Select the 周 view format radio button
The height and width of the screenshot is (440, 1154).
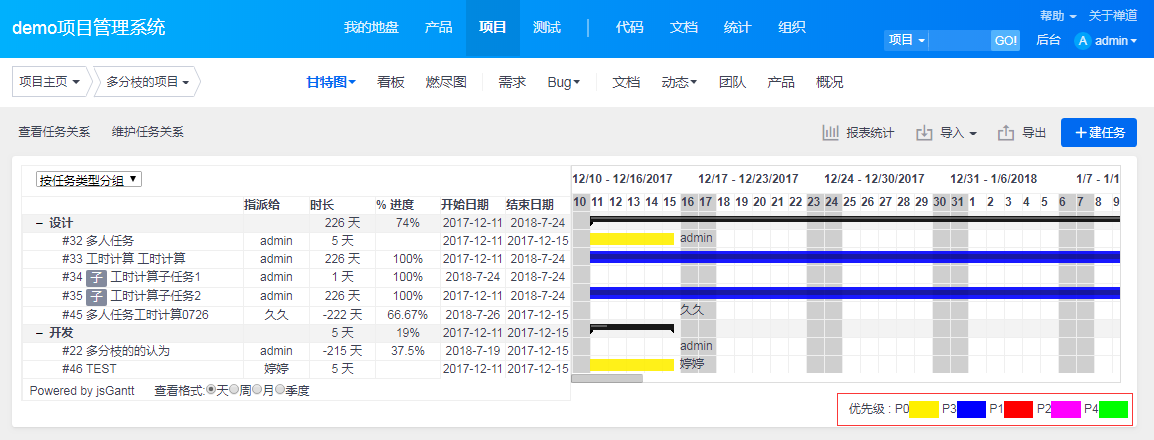[234, 390]
